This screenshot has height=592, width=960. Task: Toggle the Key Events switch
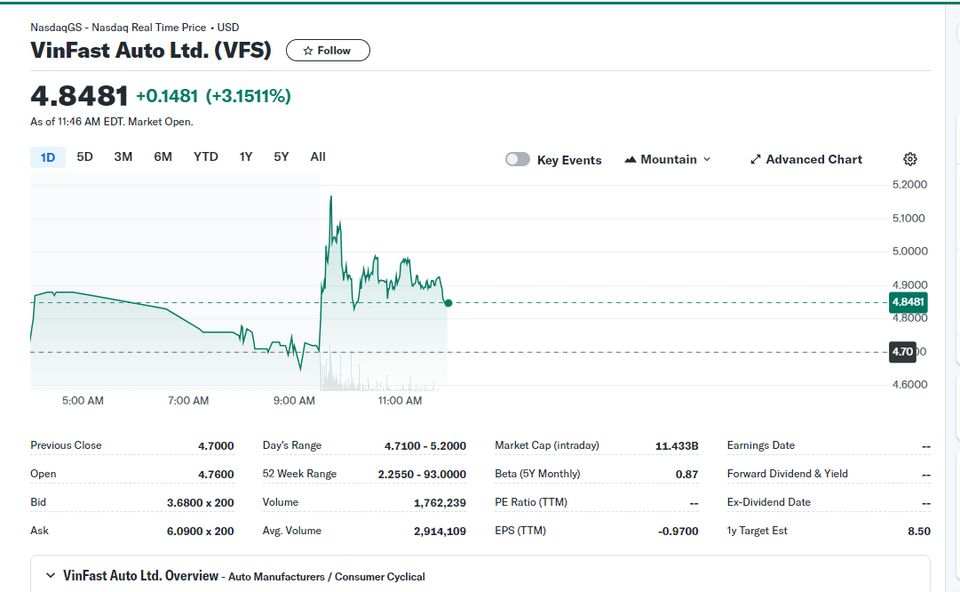517,159
